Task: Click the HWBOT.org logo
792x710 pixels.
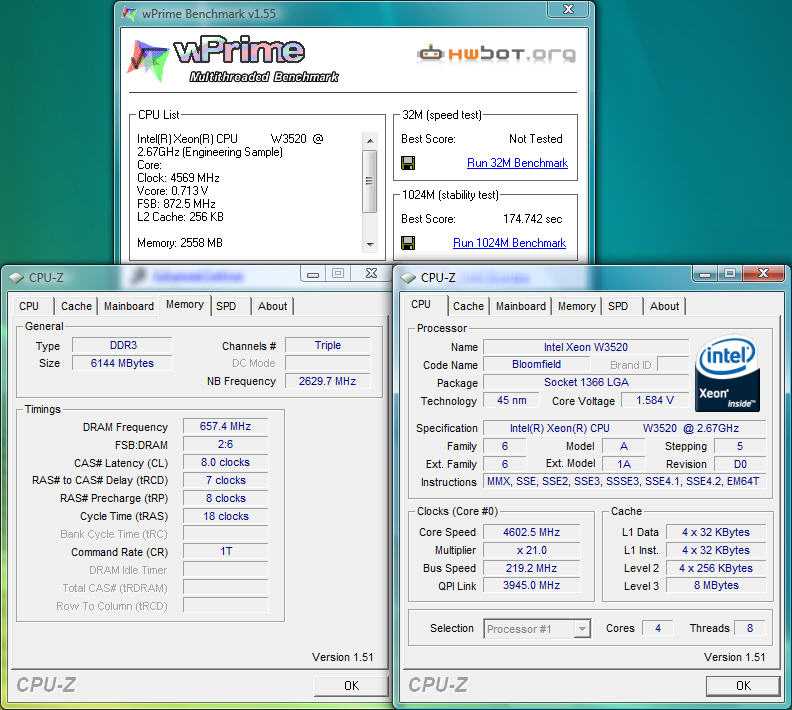Action: tap(497, 53)
